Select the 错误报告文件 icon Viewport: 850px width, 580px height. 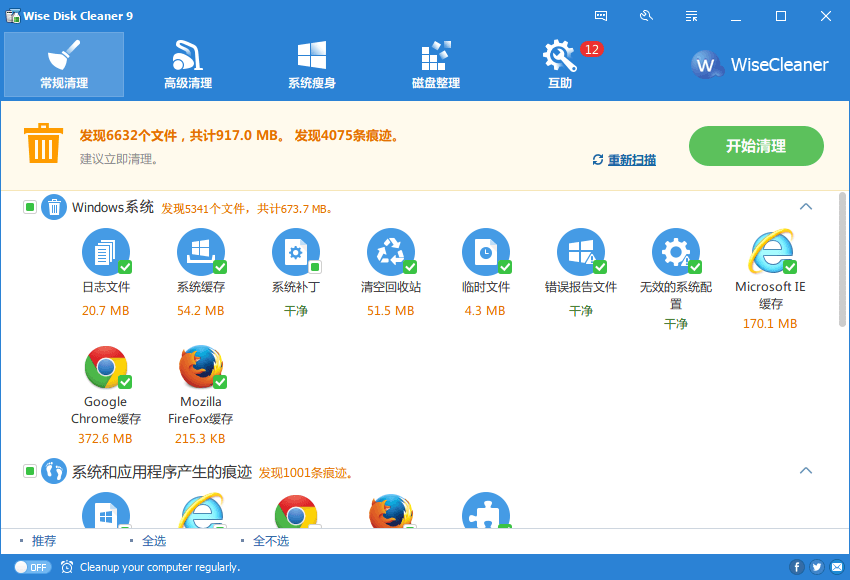click(581, 252)
